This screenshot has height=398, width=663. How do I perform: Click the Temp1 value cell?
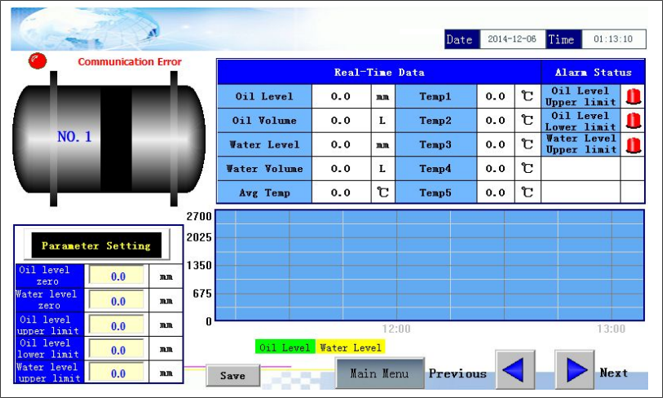tap(496, 96)
